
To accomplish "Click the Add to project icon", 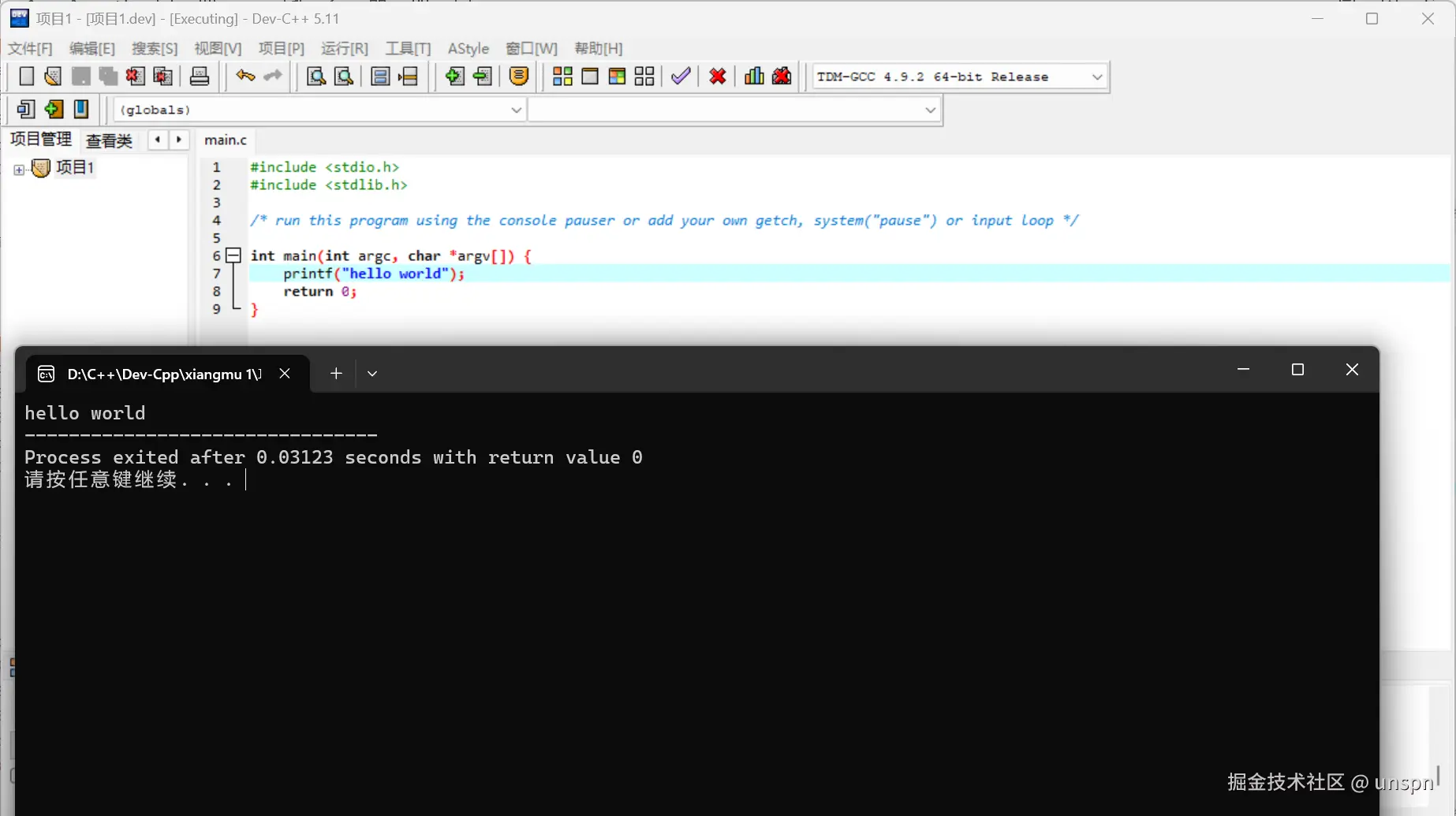I will (454, 76).
